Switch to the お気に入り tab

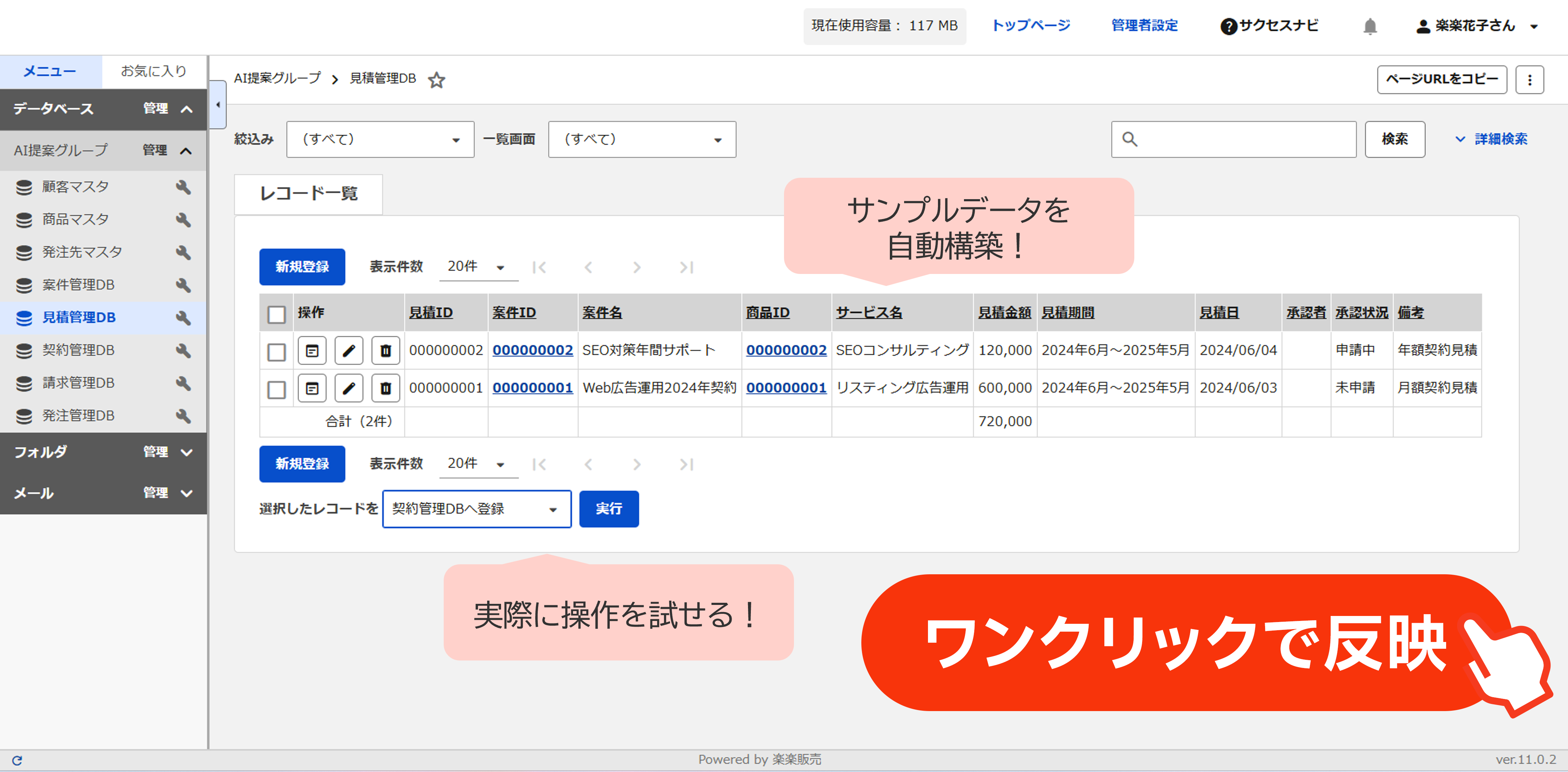pos(154,72)
